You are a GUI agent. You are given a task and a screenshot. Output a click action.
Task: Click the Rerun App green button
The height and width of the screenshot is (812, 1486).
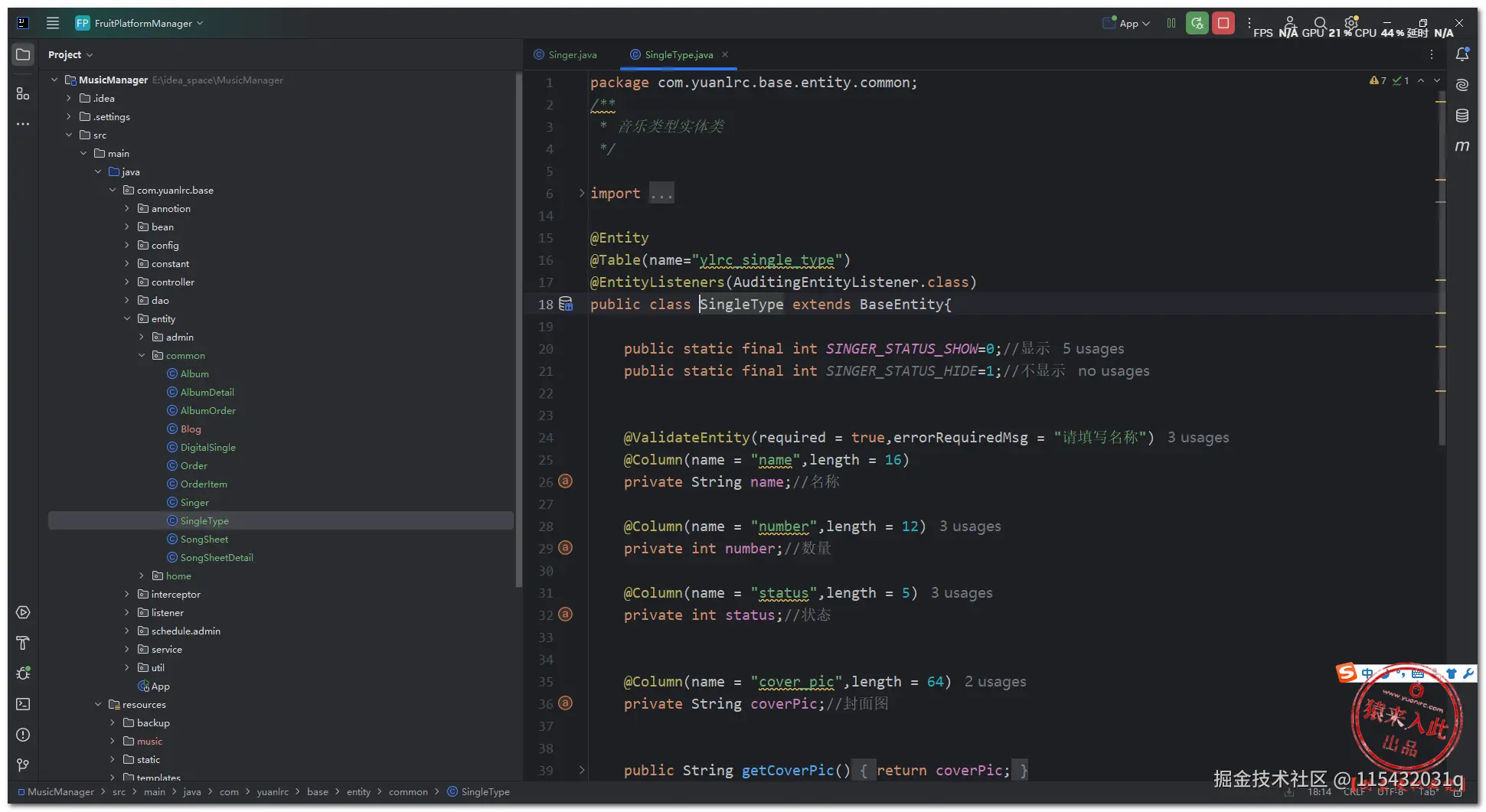point(1197,23)
